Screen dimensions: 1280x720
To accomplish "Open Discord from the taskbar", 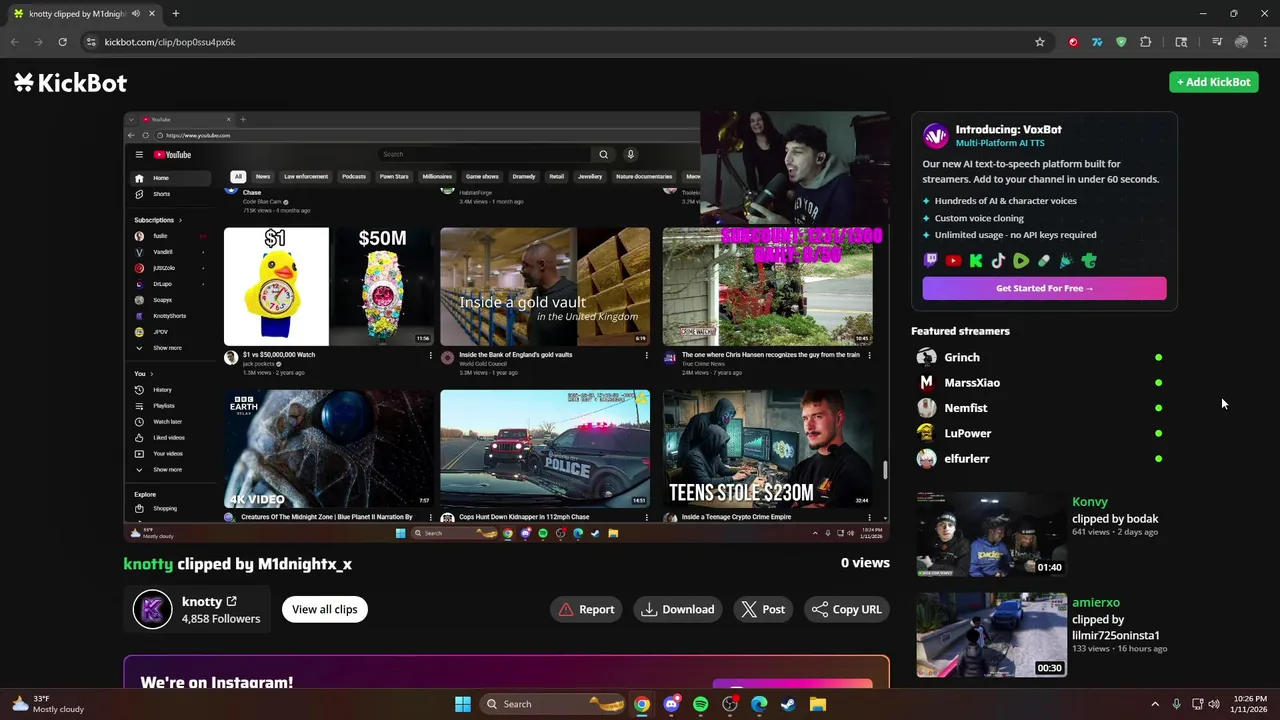I will coord(671,704).
